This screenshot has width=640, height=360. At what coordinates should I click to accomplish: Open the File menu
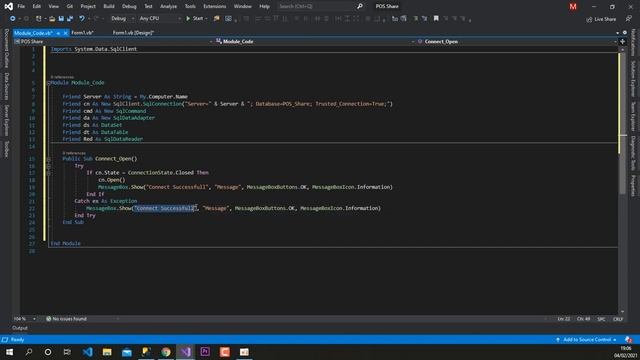21,7
